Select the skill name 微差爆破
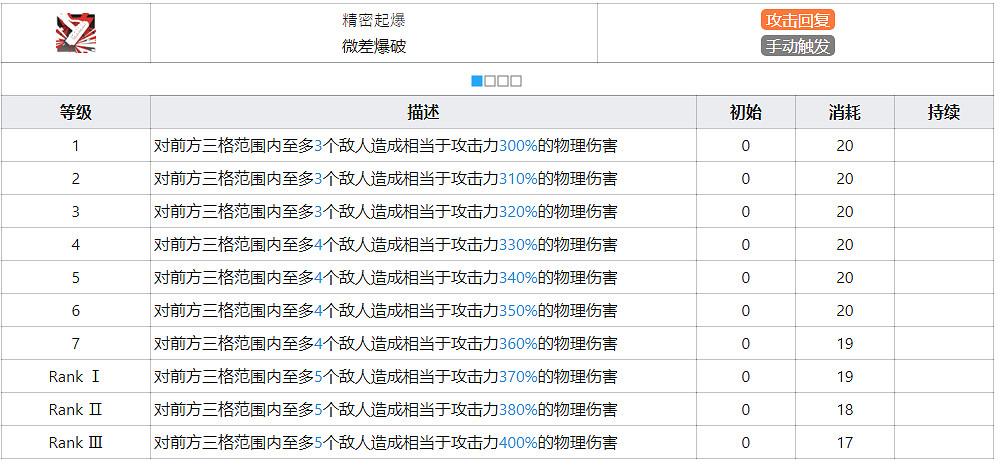The width and height of the screenshot is (1000, 465). (x=374, y=47)
